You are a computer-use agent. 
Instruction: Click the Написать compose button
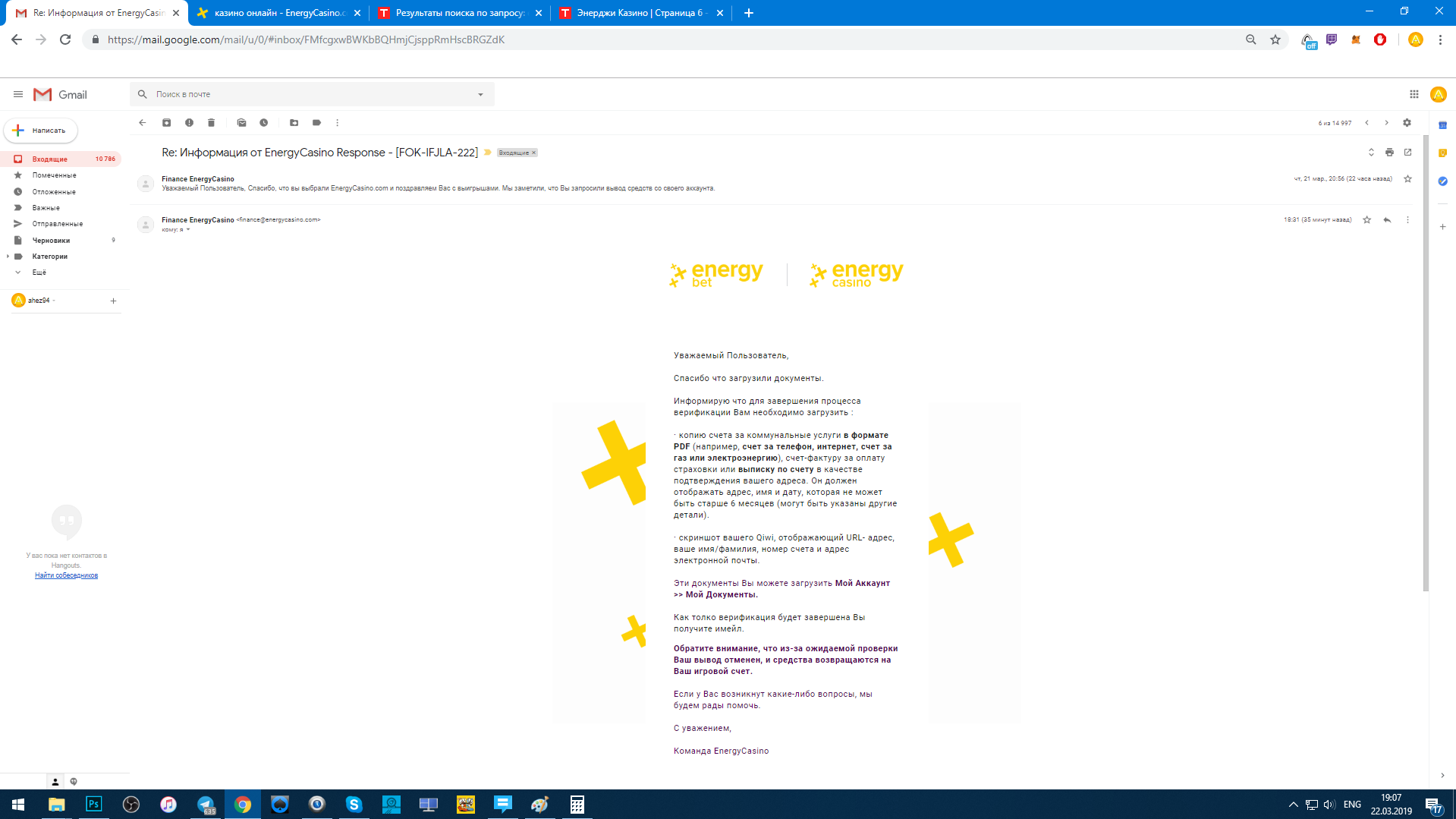[x=41, y=131]
